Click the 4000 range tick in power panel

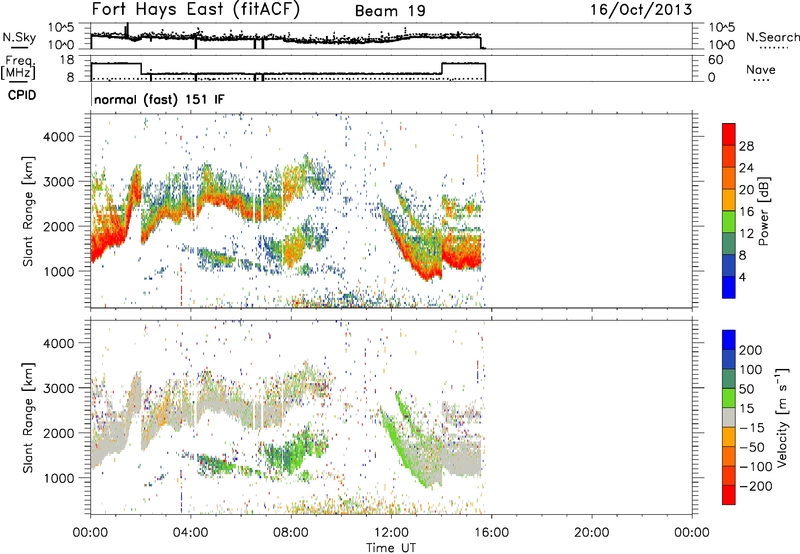[58, 137]
